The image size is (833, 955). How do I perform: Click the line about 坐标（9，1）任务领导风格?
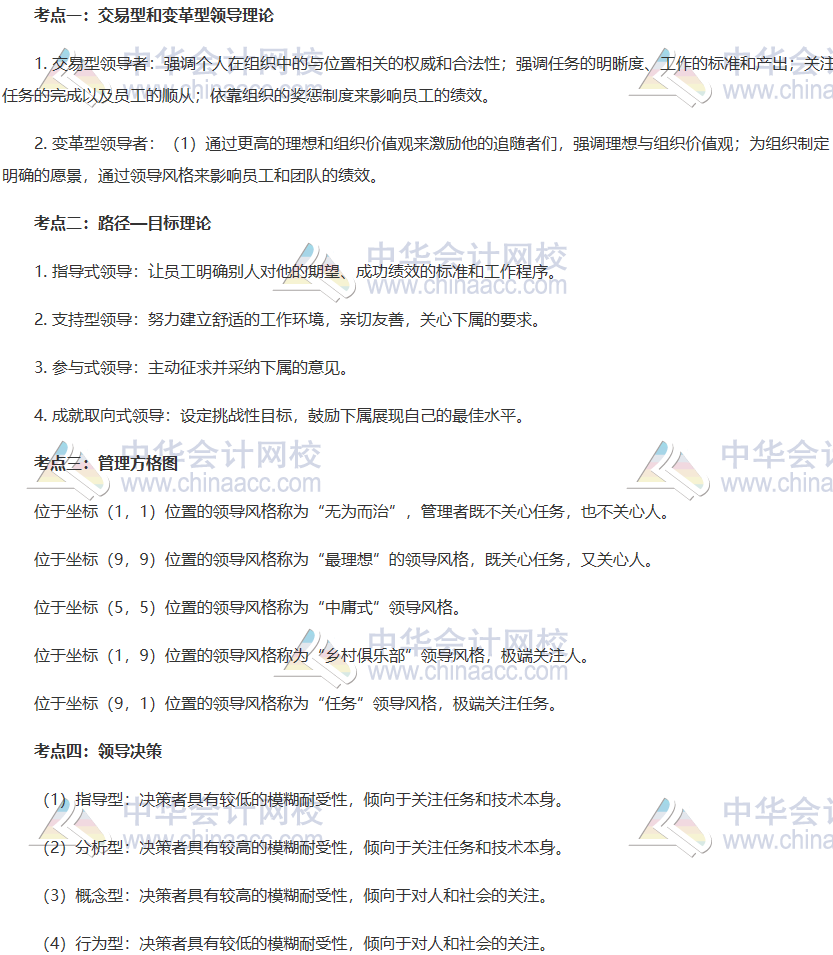coord(295,704)
